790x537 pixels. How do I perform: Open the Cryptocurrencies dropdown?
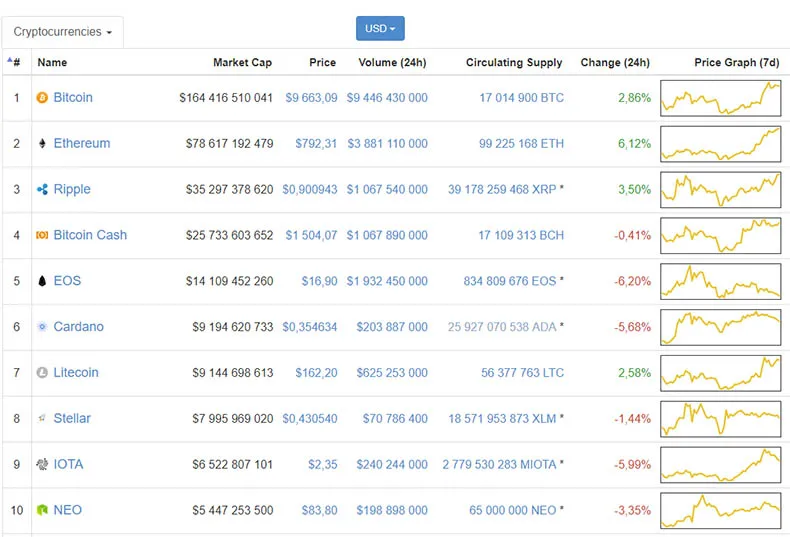click(62, 32)
